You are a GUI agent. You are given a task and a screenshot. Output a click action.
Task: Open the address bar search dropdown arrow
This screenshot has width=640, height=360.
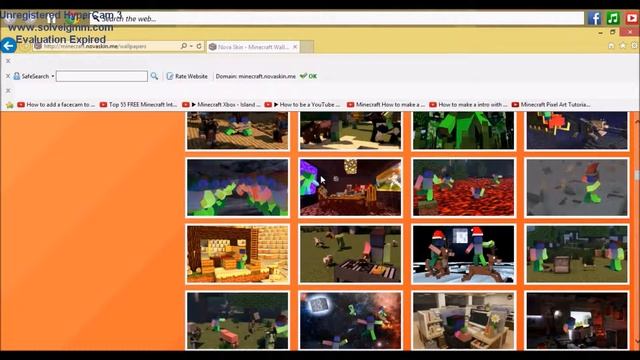point(191,46)
